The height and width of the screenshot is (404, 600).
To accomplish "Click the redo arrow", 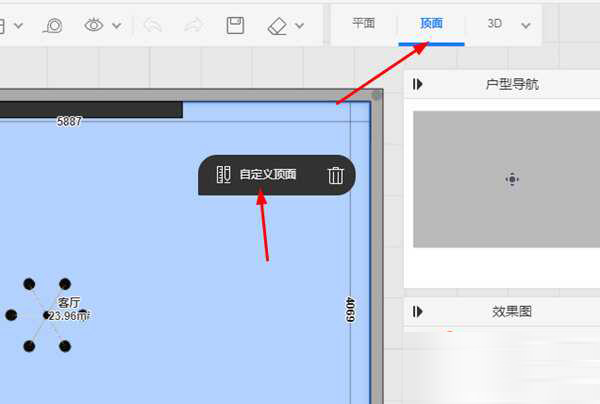I will coord(193,24).
